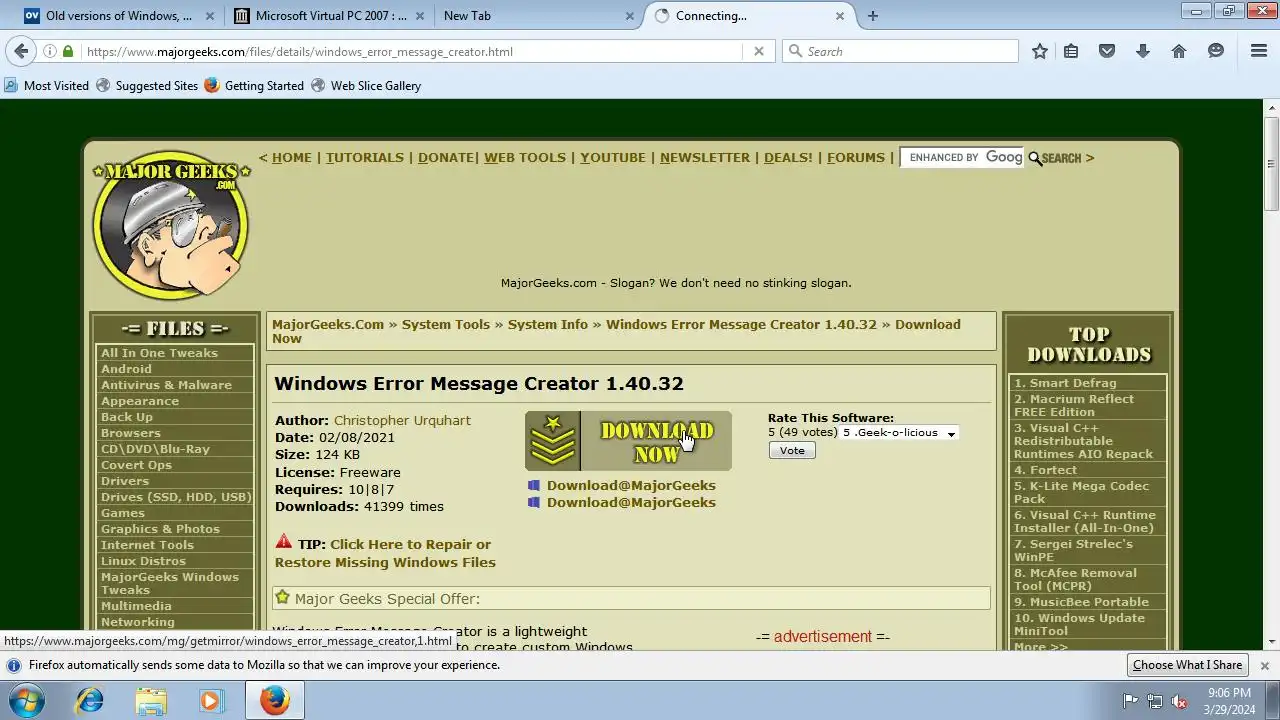
Task: Open NEWSLETTER in site navigation
Action: (x=705, y=157)
